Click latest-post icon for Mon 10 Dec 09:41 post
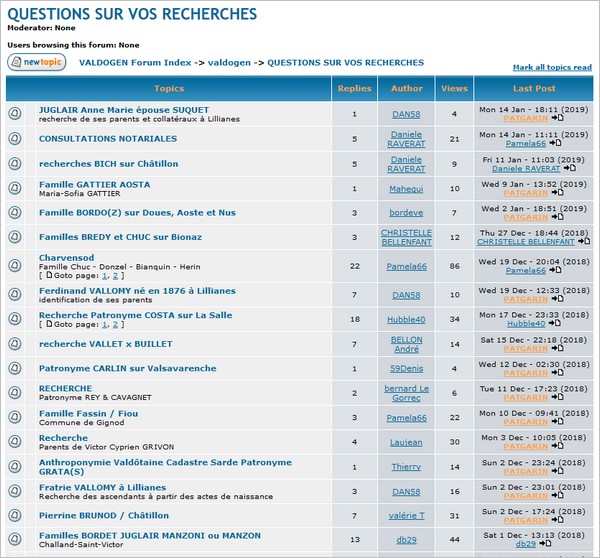 pyautogui.click(x=557, y=422)
